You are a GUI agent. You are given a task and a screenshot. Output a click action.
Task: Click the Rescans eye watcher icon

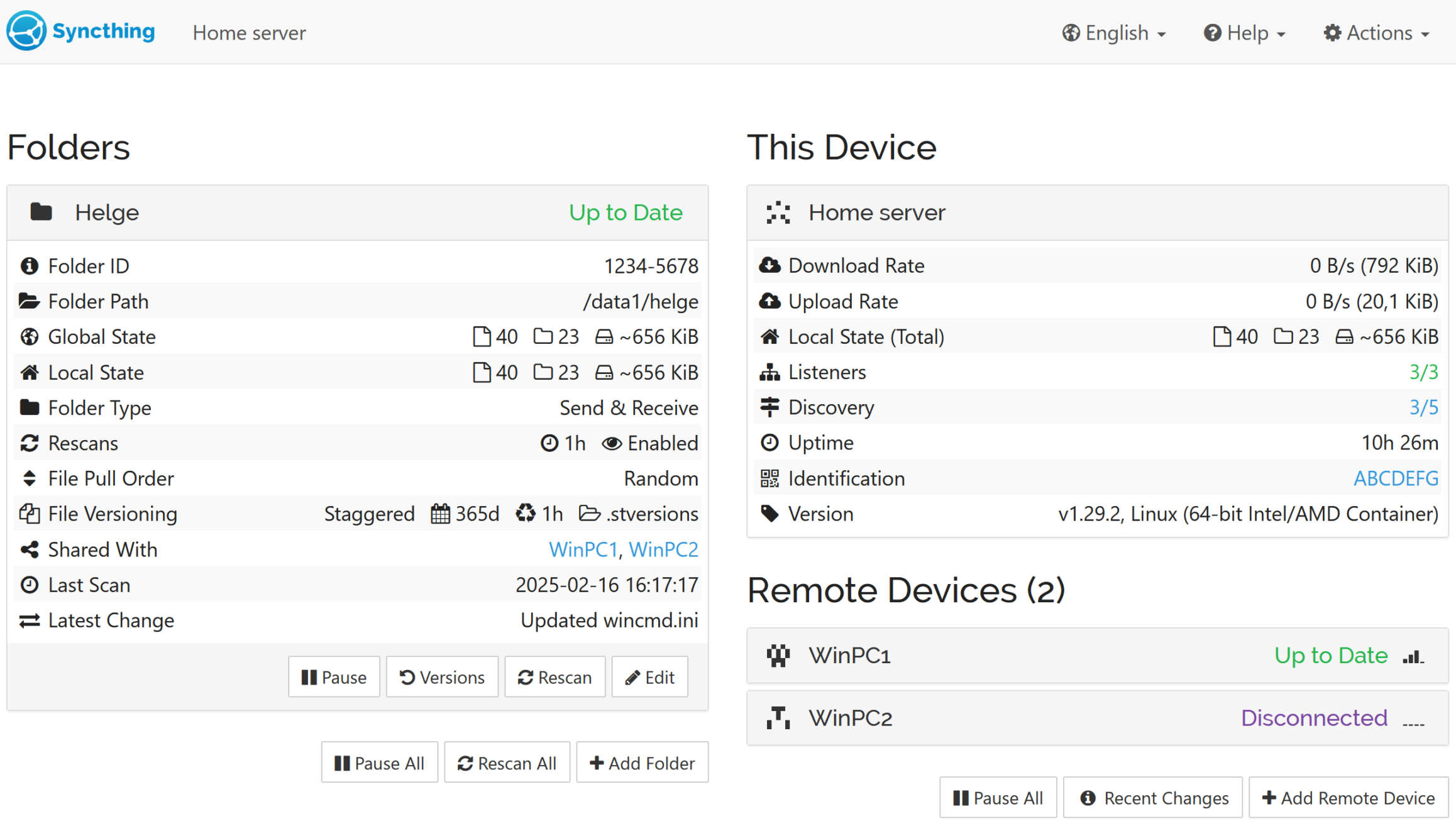[611, 444]
